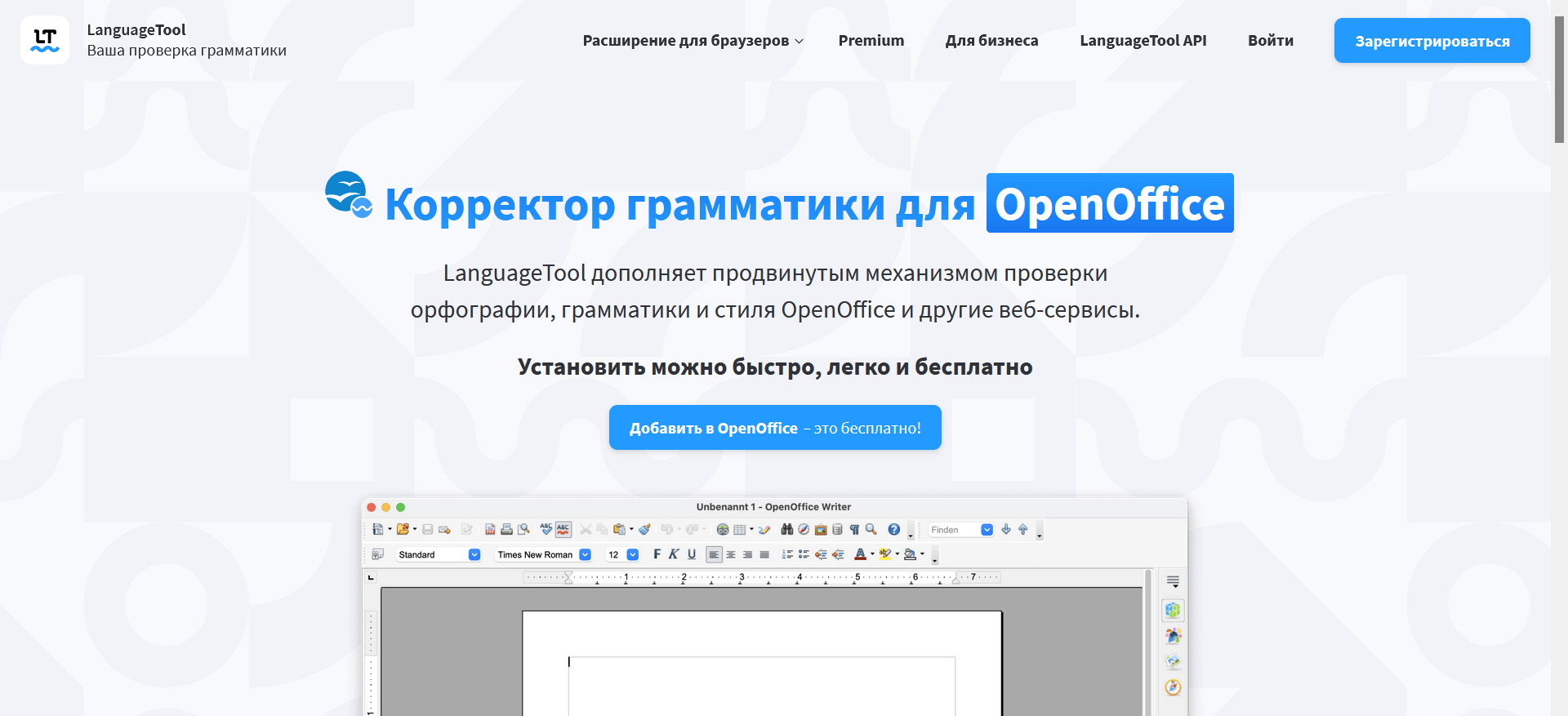Click the Export as PDF icon
This screenshot has height=716, width=1568.
(490, 529)
